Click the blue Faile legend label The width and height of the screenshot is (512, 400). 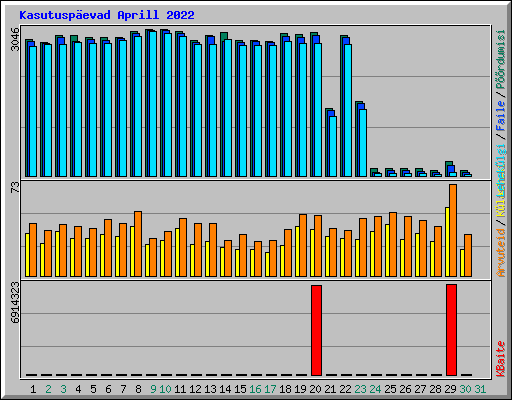pos(501,116)
